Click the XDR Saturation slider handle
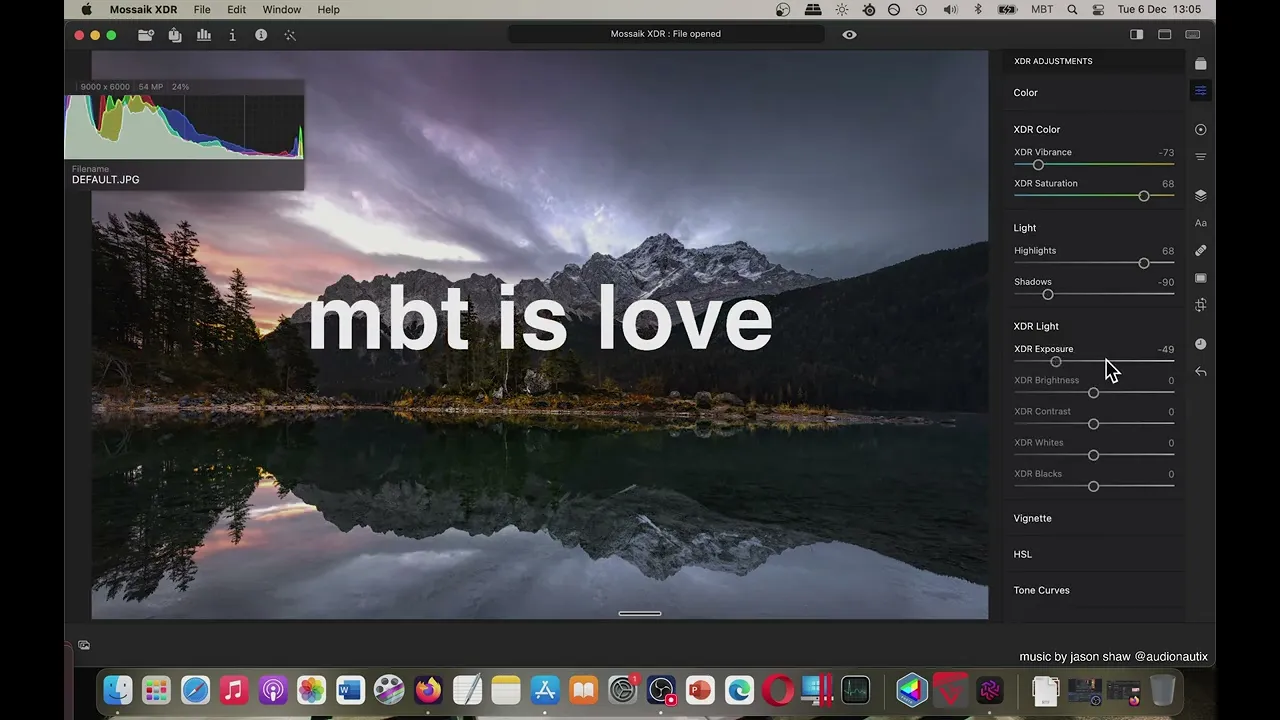1280x720 pixels. coord(1144,196)
